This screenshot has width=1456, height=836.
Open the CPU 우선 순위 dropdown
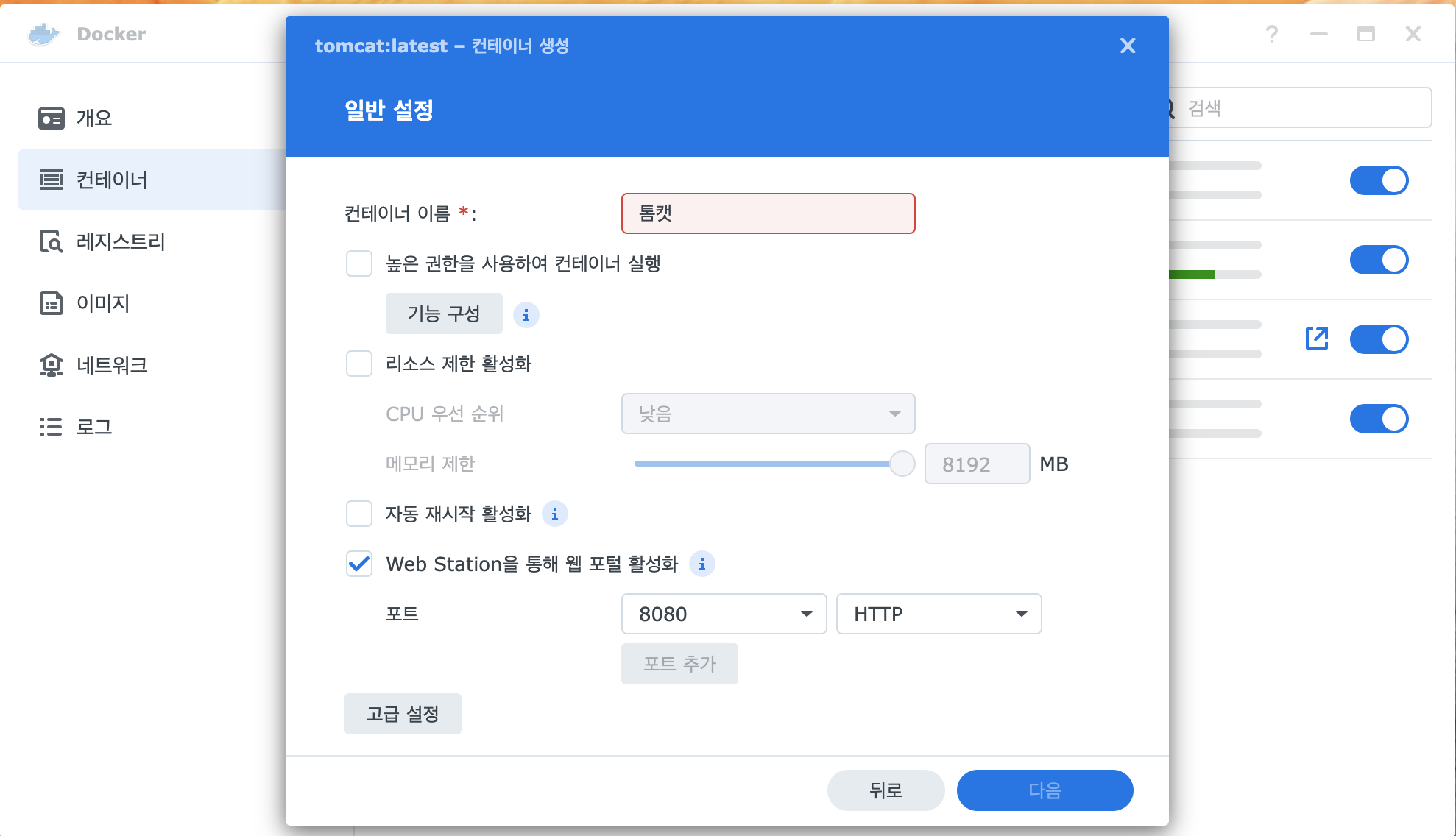tap(768, 414)
